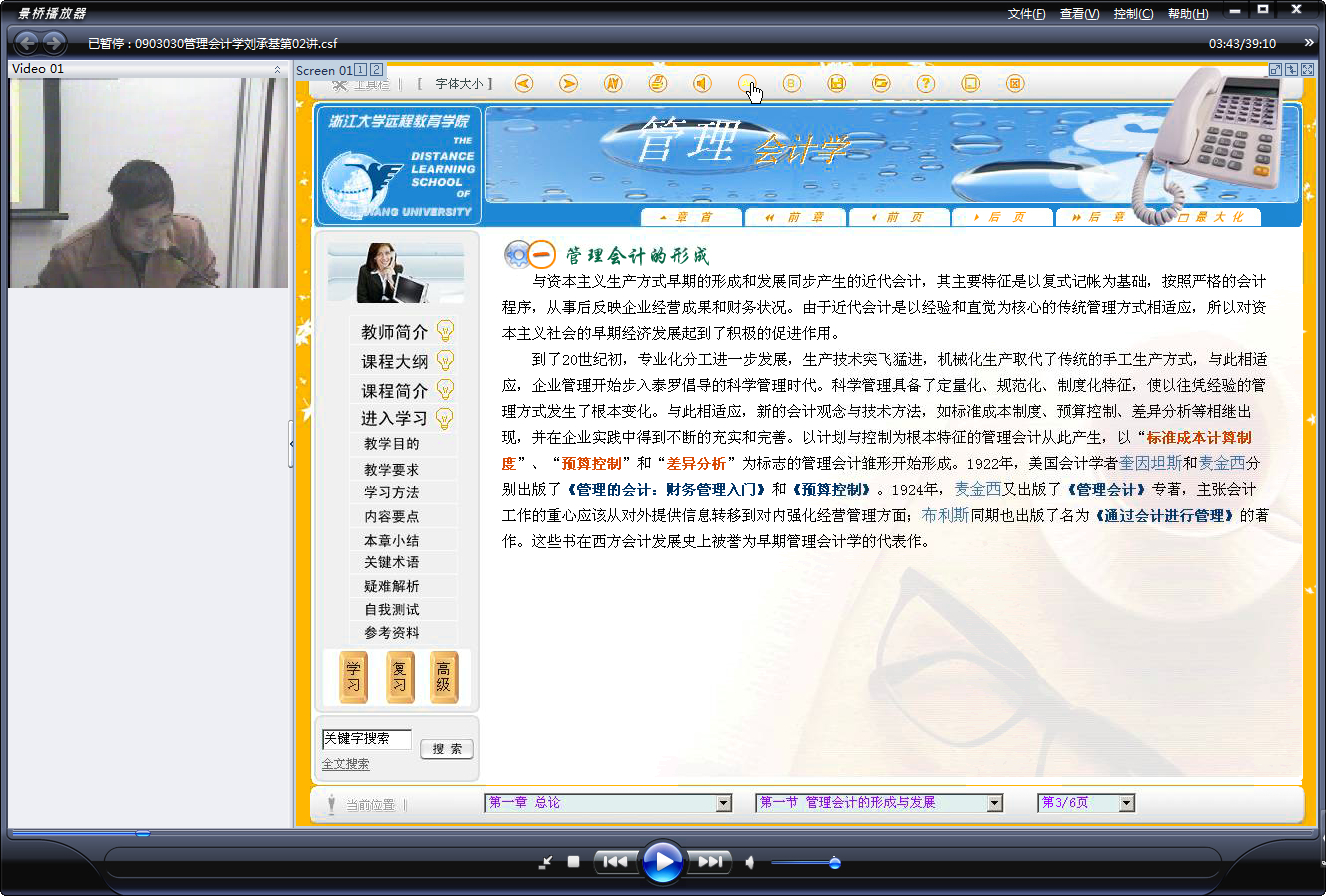
Task: Open the 查看(V) menu
Action: coord(1080,14)
